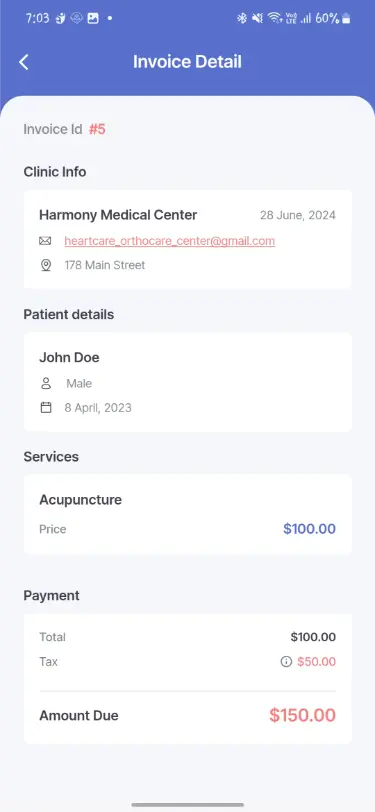This screenshot has height=812, width=375.
Task: Tap the person icon next to Male
Action: pos(46,384)
